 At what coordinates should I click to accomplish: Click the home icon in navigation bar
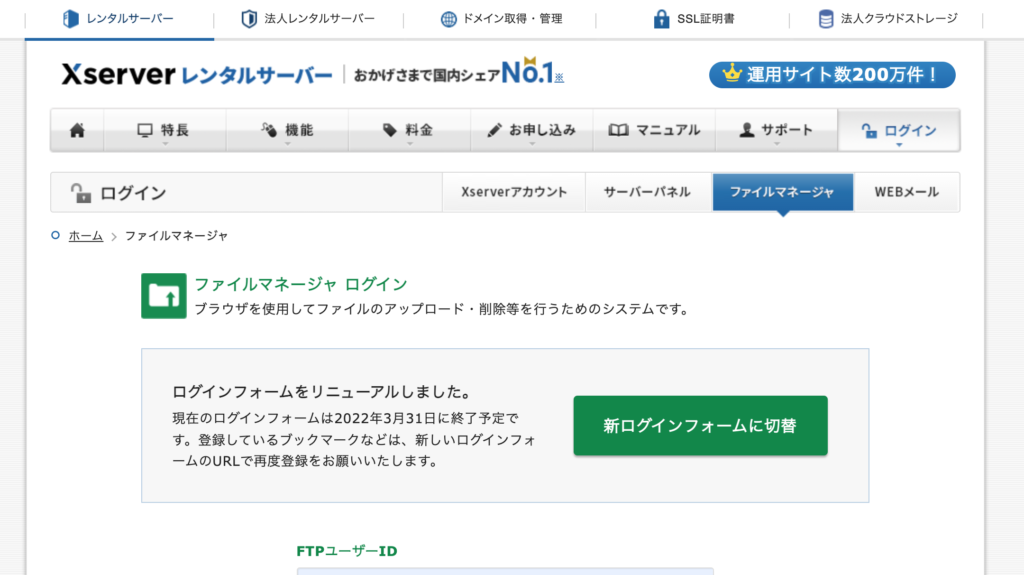point(77,130)
